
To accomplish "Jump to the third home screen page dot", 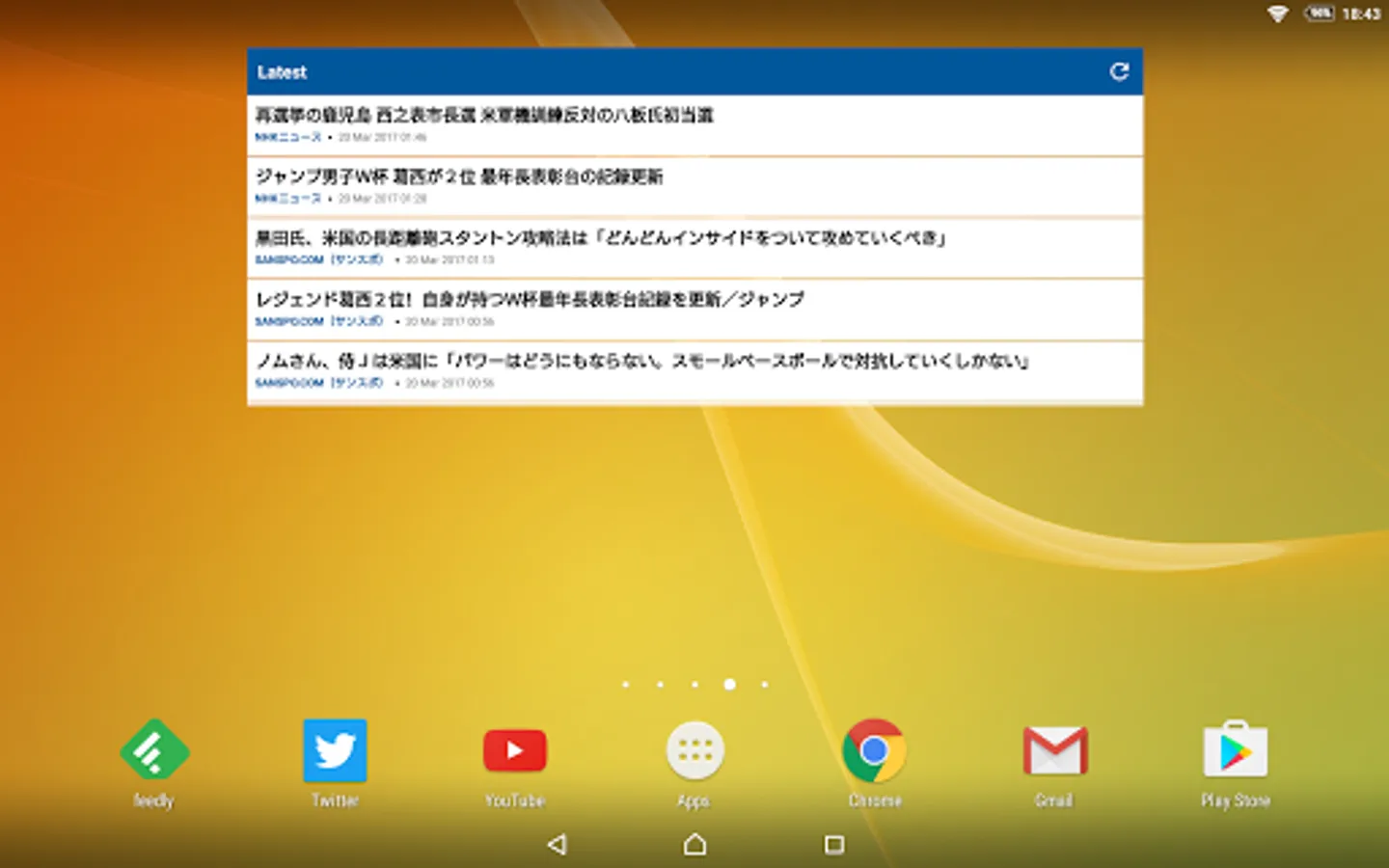I will (x=694, y=685).
